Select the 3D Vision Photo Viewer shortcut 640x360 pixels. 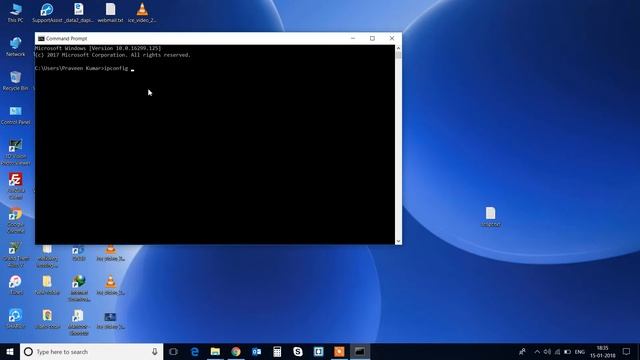coord(16,152)
